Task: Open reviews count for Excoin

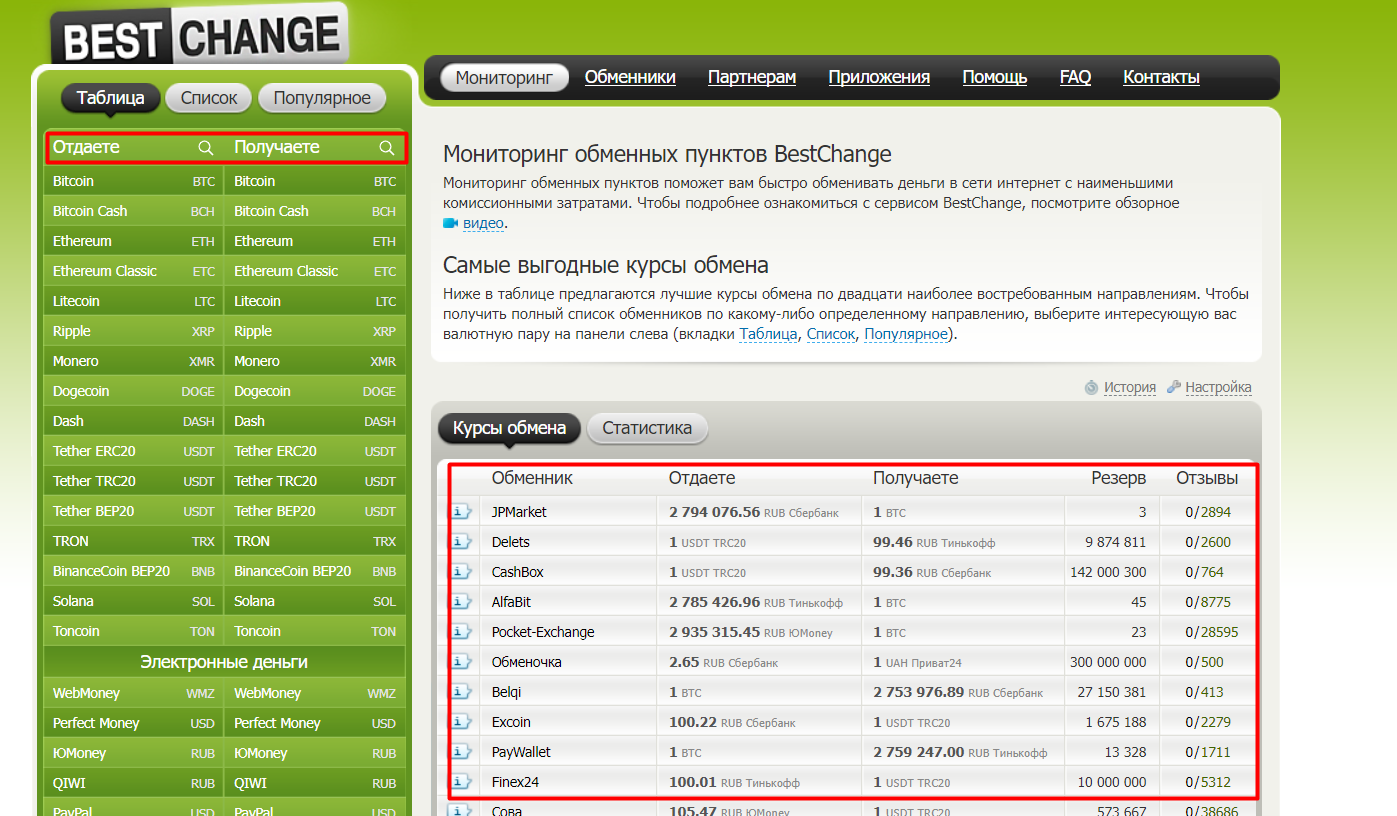Action: coord(1212,722)
